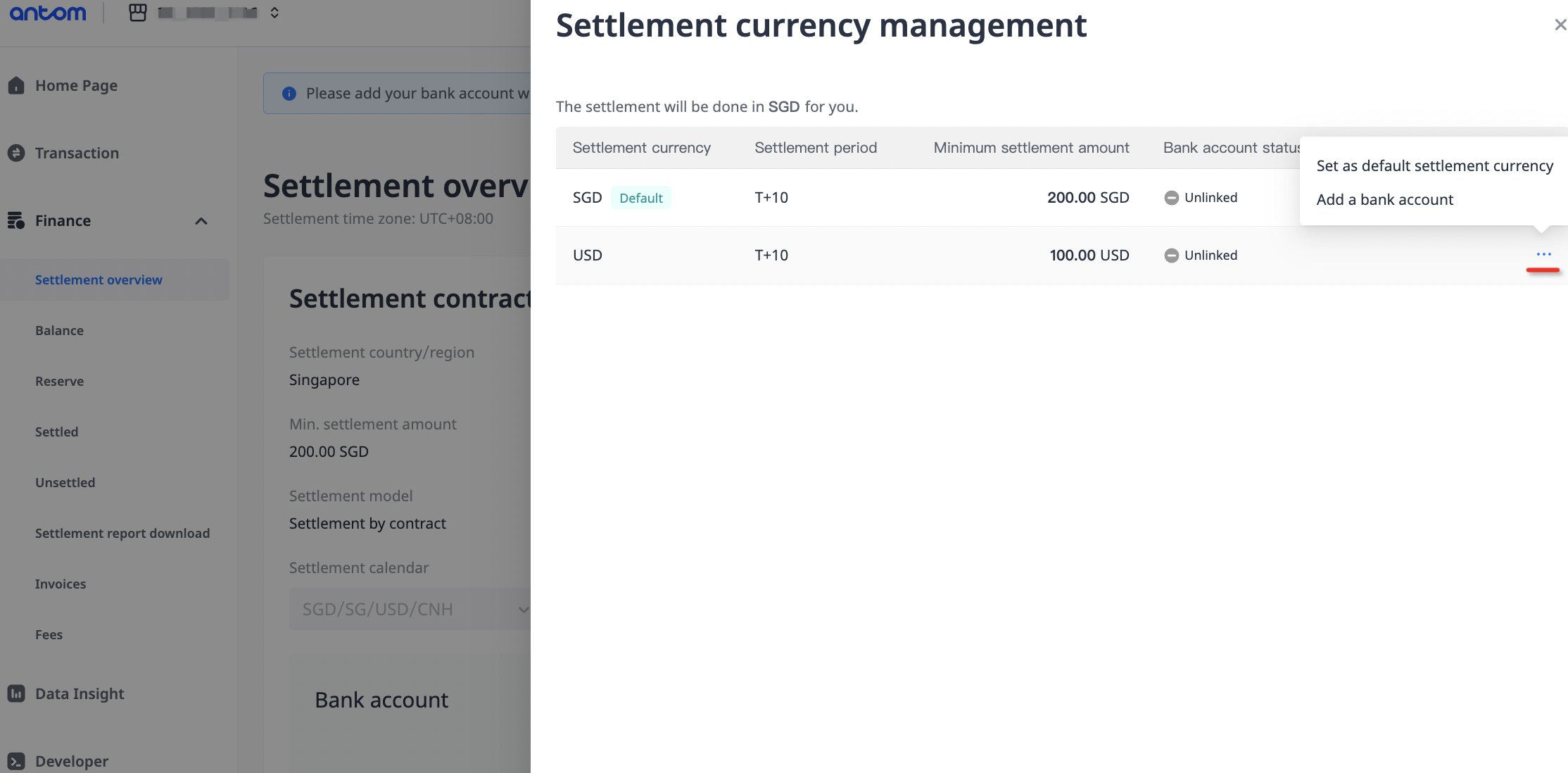
Task: Open the Invoices sidebar item
Action: tap(61, 584)
